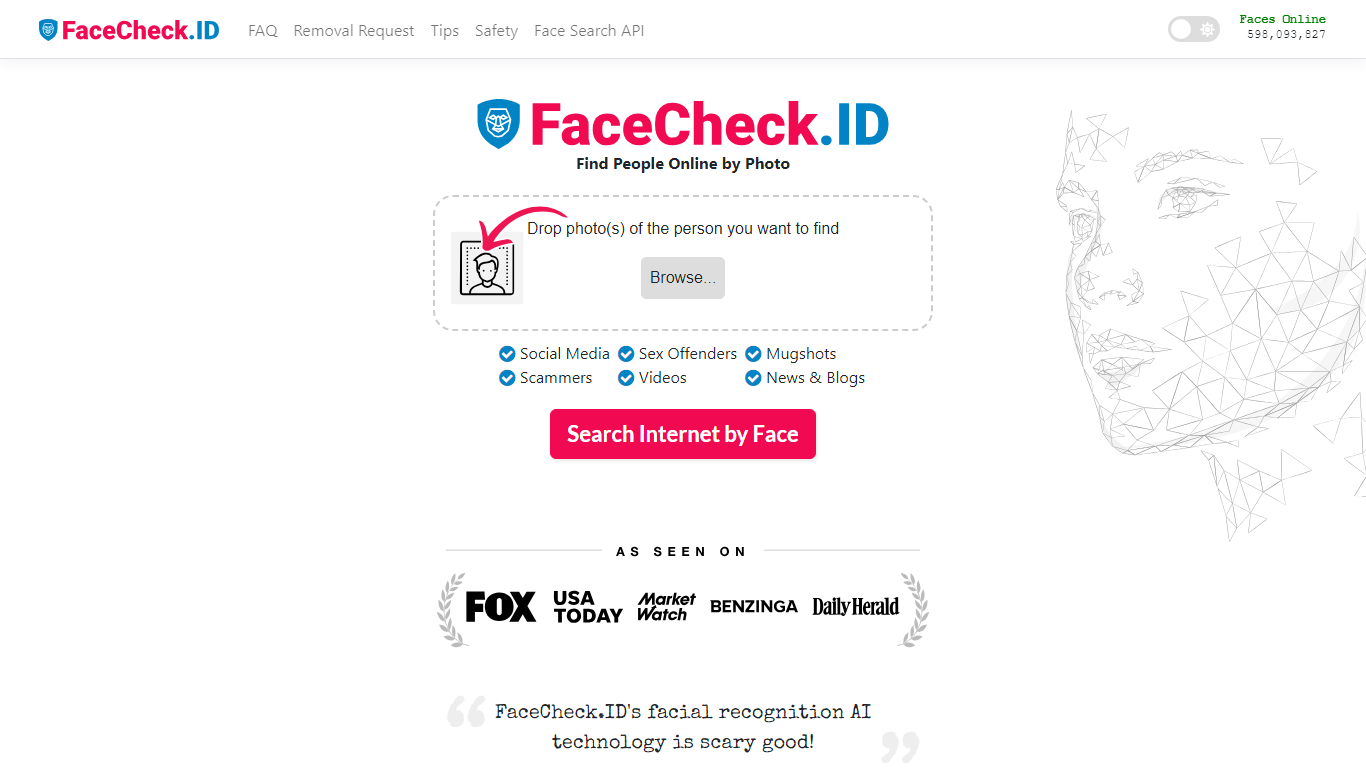This screenshot has height=768, width=1366.
Task: Disable the Mugshots checkbox
Action: pos(753,354)
